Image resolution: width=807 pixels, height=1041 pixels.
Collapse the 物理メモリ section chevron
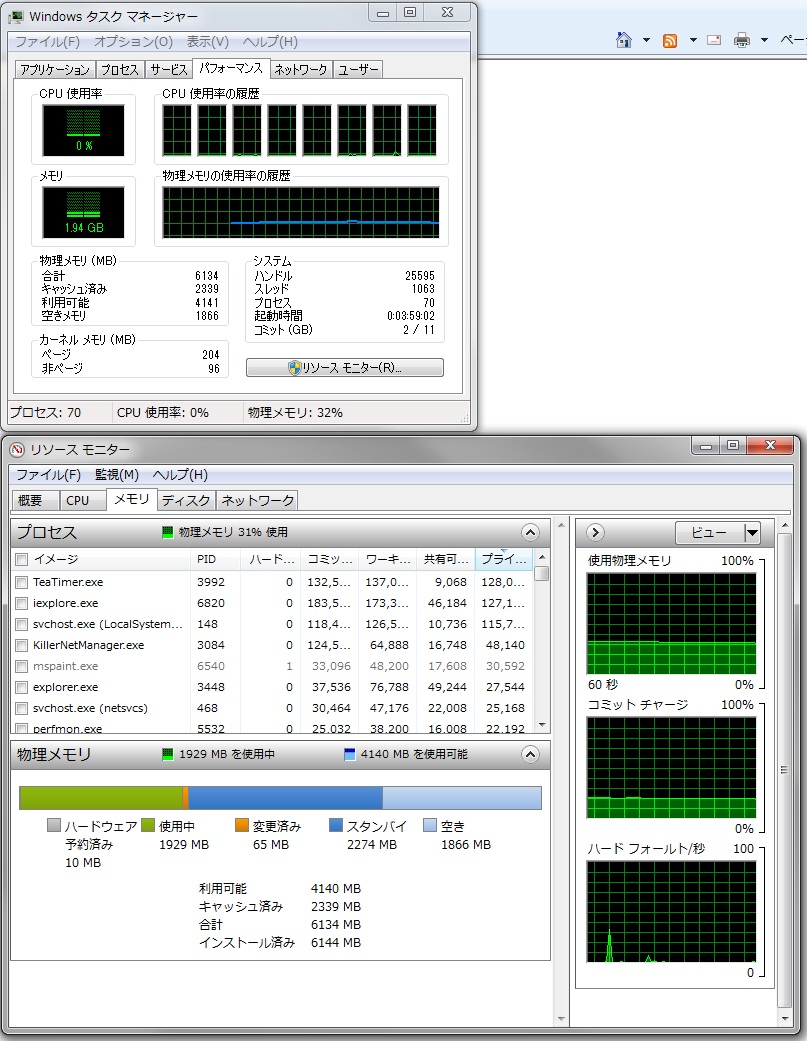coord(530,754)
